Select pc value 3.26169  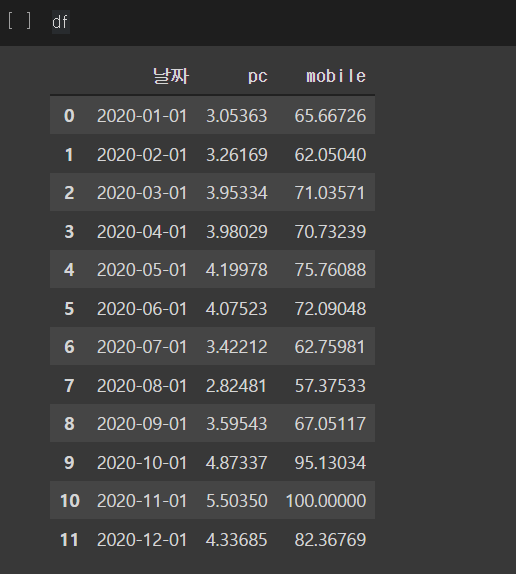237,154
